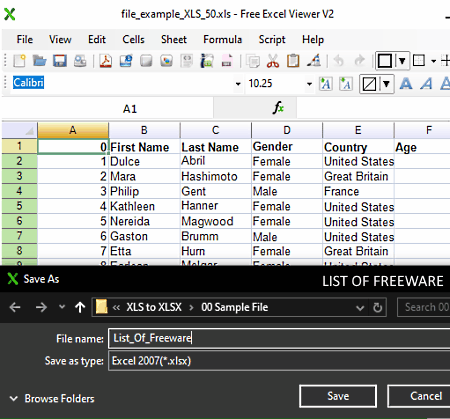Click the Copy icon in toolbar

tap(253, 61)
